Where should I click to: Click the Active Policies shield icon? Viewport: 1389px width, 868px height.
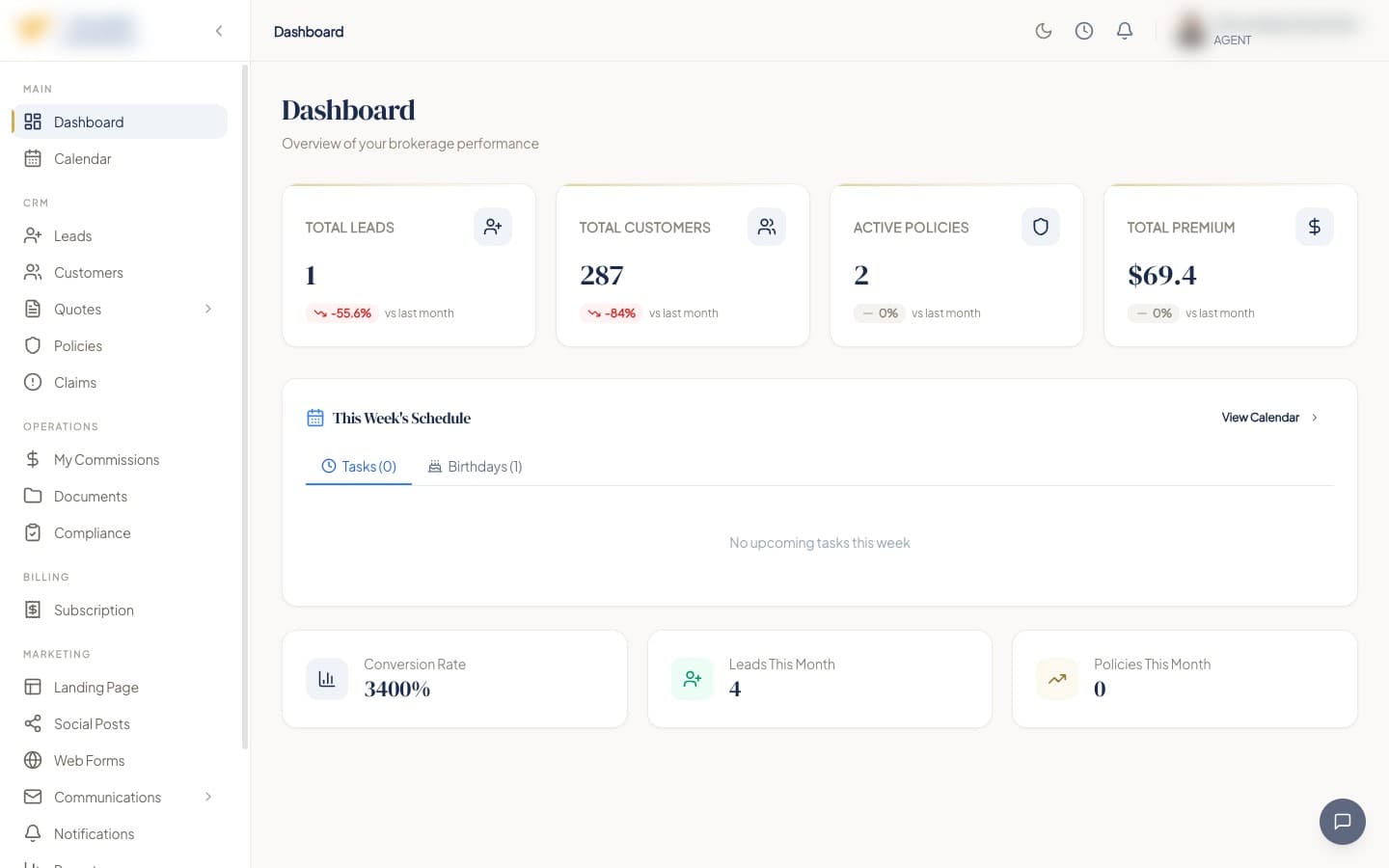click(1041, 227)
